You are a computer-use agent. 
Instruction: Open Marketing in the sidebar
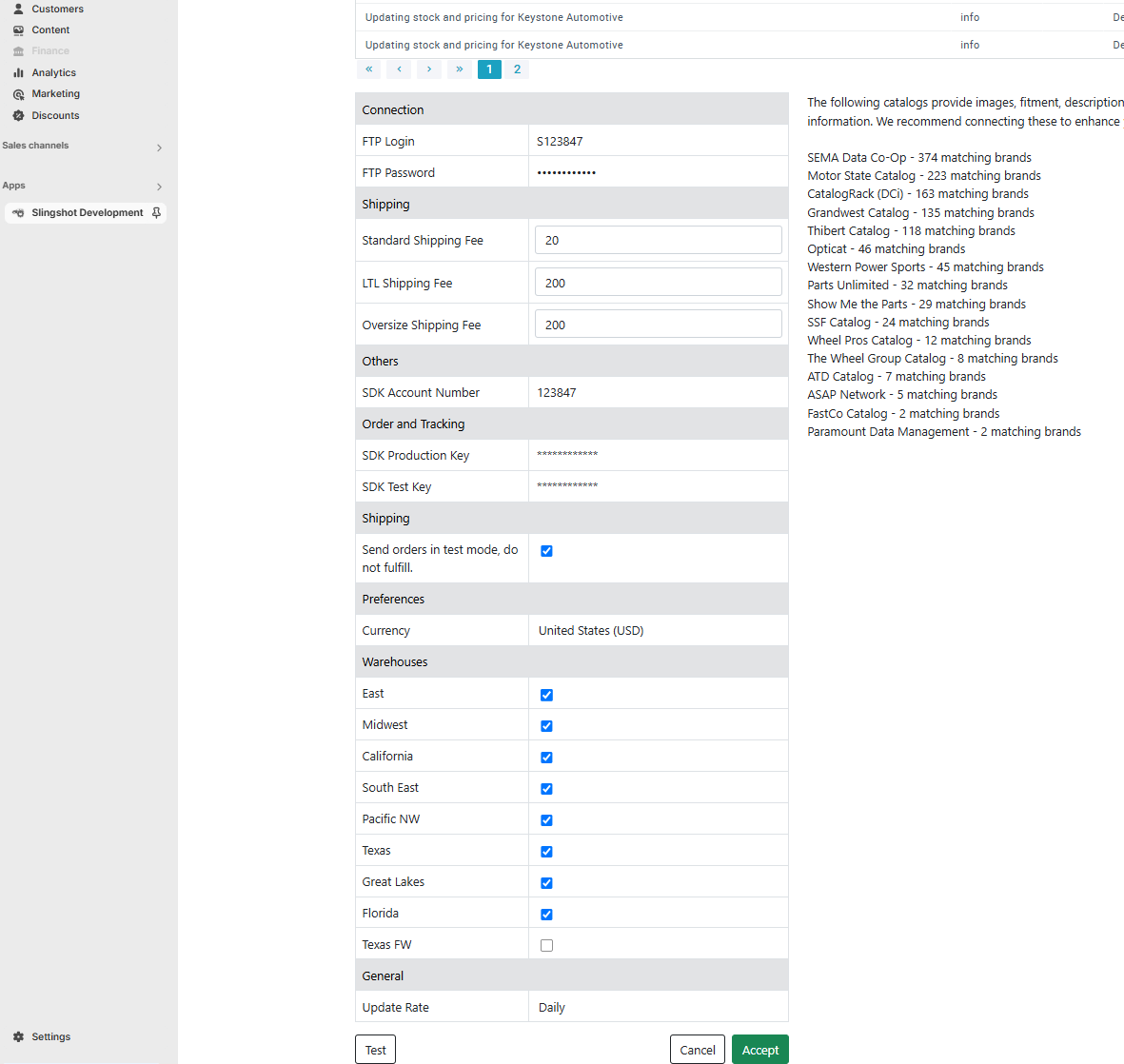pyautogui.click(x=56, y=94)
